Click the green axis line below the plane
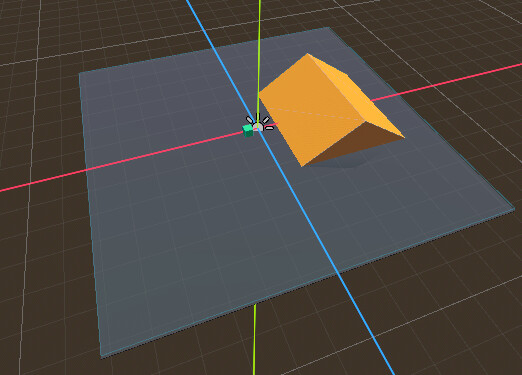522x375 pixels. (x=254, y=340)
